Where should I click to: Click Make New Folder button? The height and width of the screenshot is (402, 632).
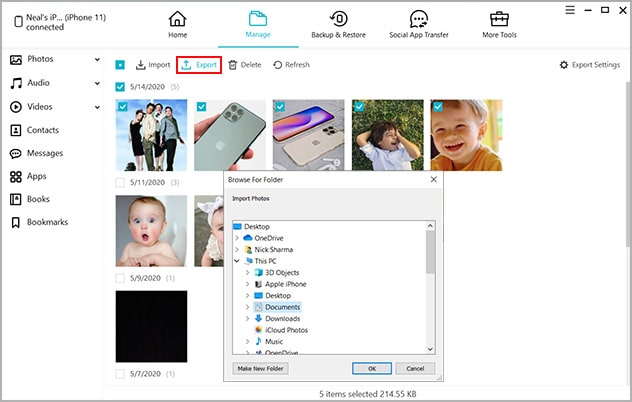pos(260,369)
